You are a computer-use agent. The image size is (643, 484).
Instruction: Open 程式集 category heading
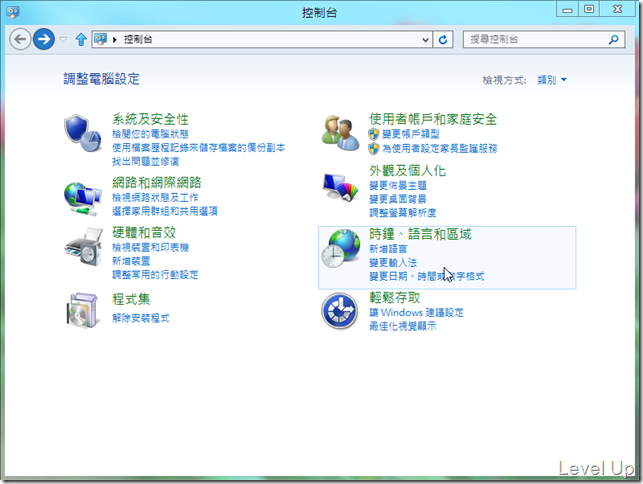tap(131, 299)
